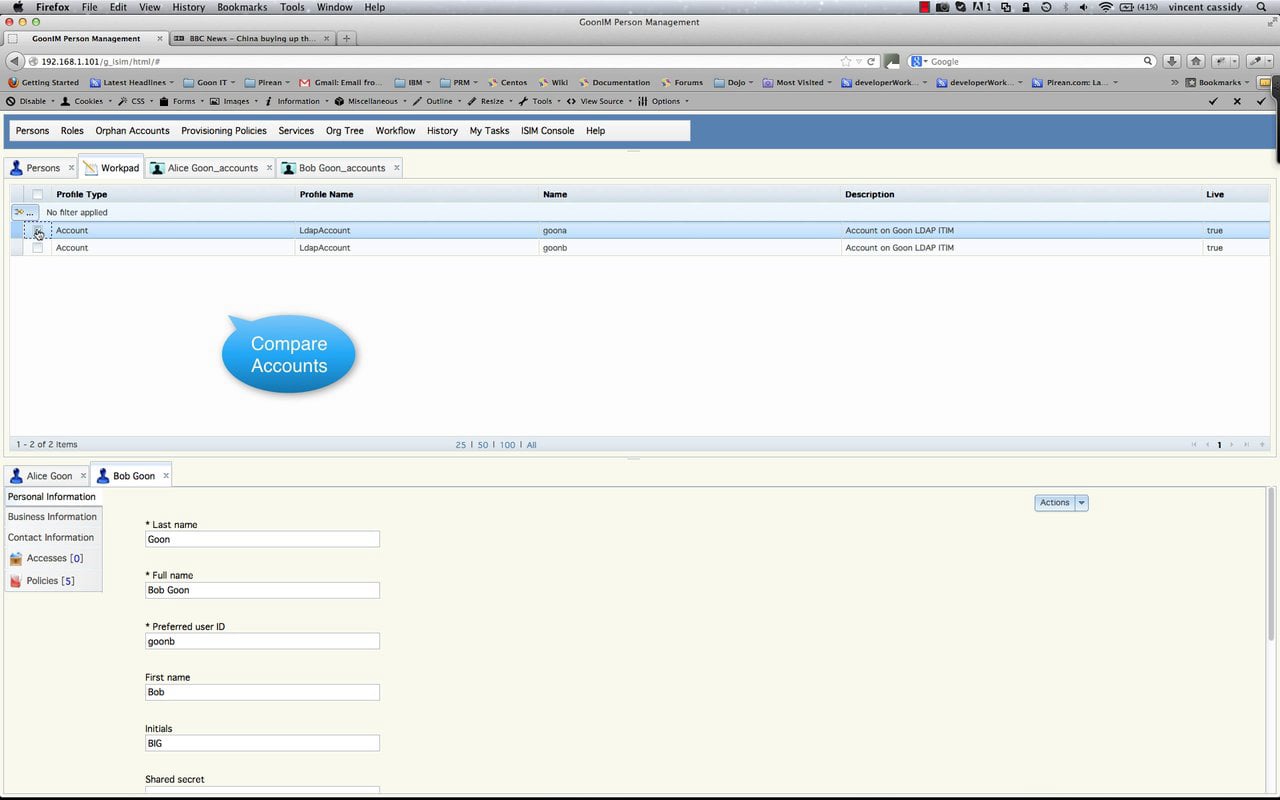
Task: Tick the checkbox for the goonb account
Action: [37, 248]
